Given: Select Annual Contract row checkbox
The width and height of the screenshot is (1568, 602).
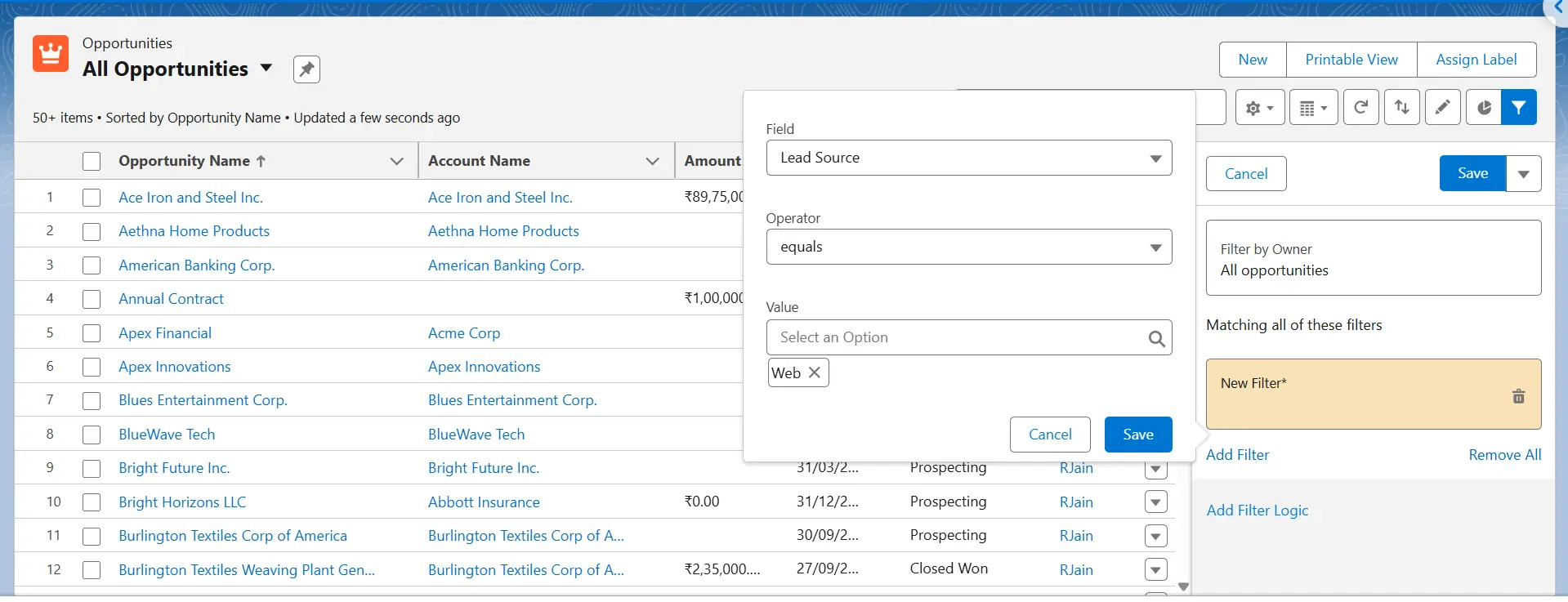Looking at the screenshot, I should [92, 299].
